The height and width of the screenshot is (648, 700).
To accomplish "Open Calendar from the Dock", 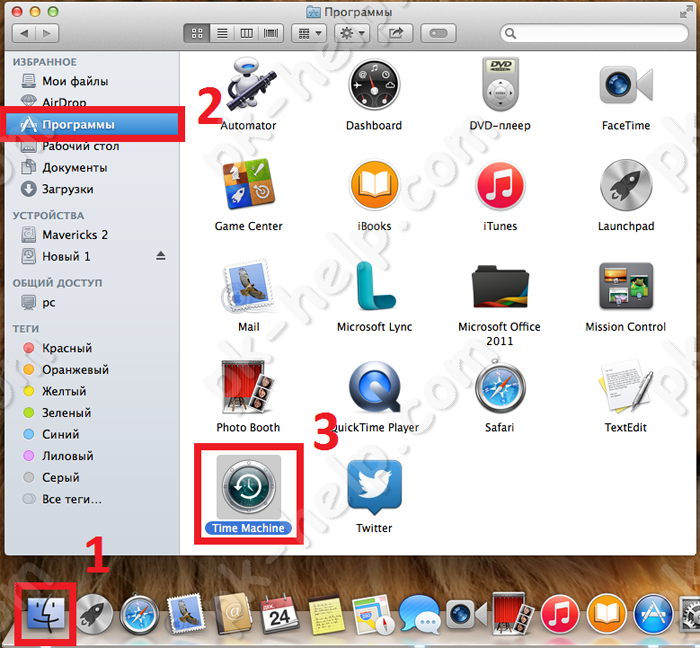I will click(279, 614).
